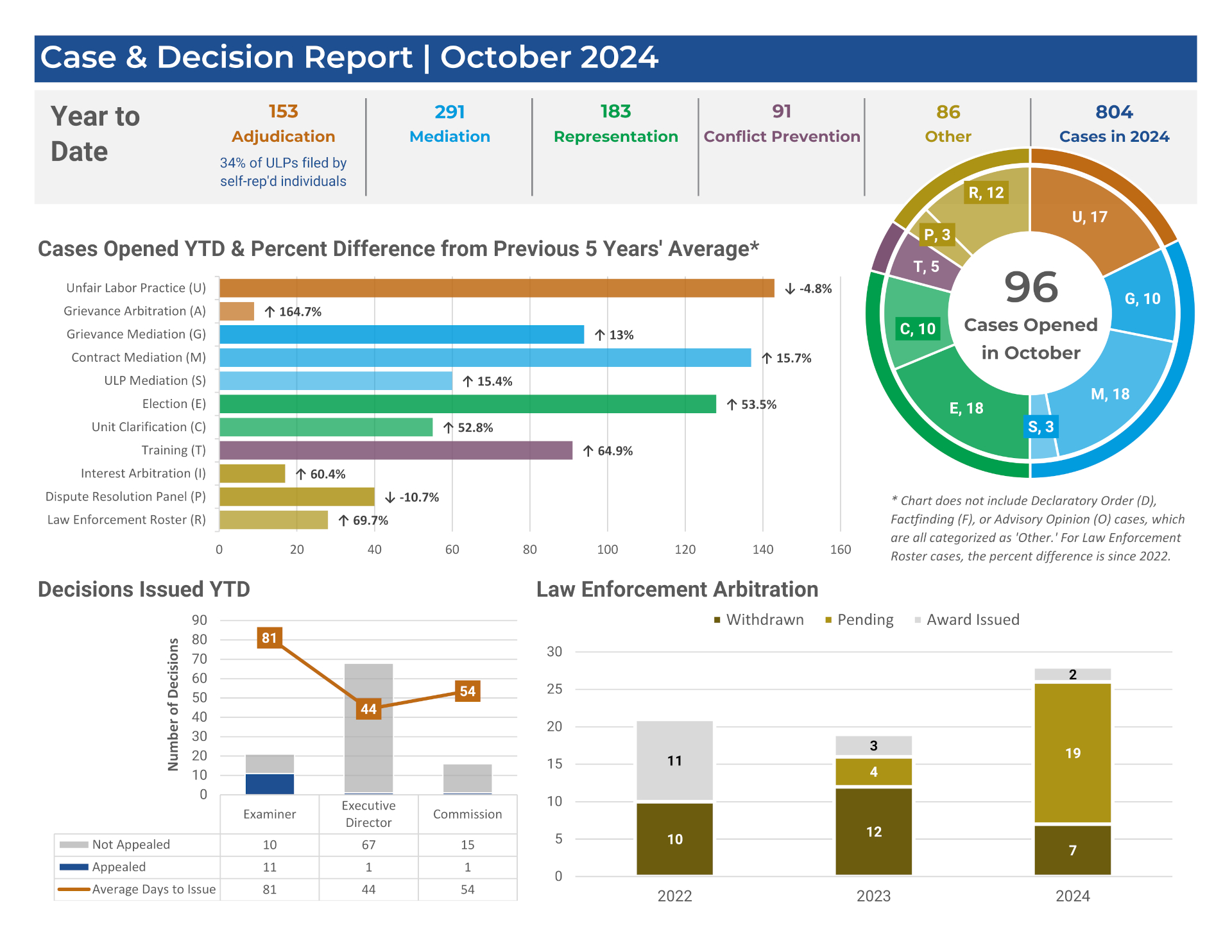Click the 'P, 3' donut label
The width and height of the screenshot is (1232, 952).
[x=937, y=235]
